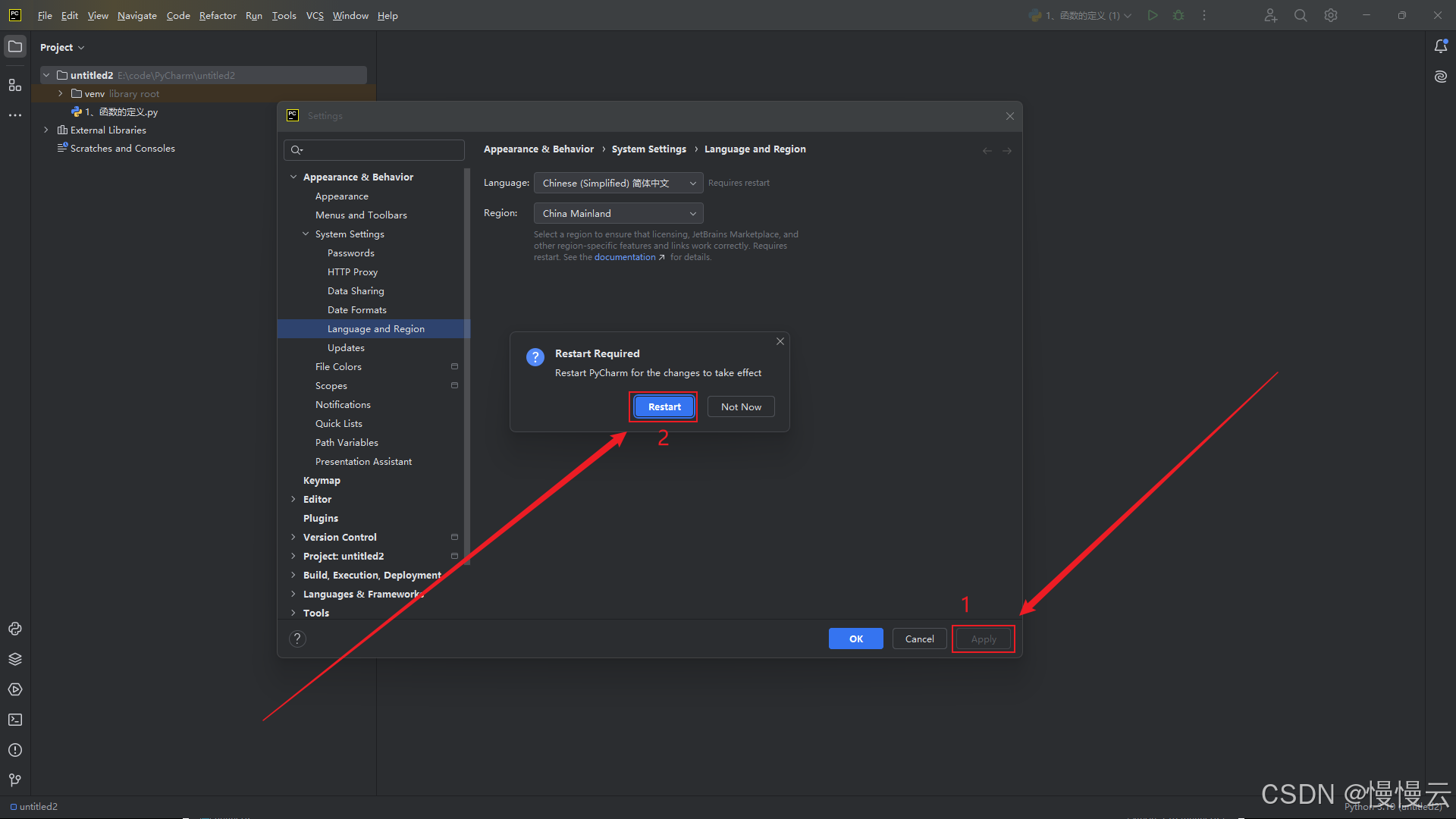The height and width of the screenshot is (819, 1456).
Task: Select Date Formats in settings tree
Action: [356, 309]
